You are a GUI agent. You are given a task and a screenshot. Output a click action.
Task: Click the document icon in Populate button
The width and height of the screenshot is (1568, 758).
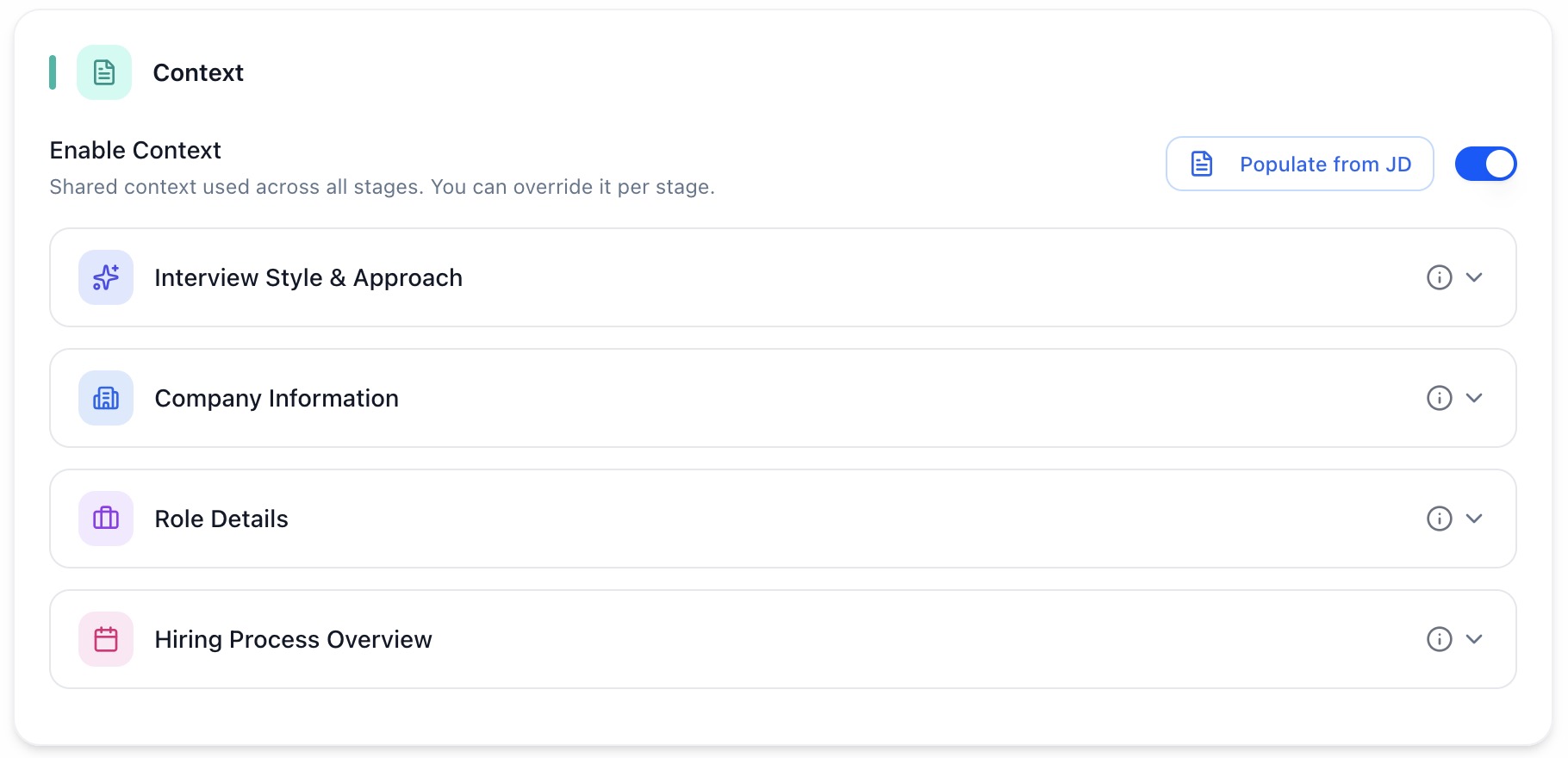1202,164
